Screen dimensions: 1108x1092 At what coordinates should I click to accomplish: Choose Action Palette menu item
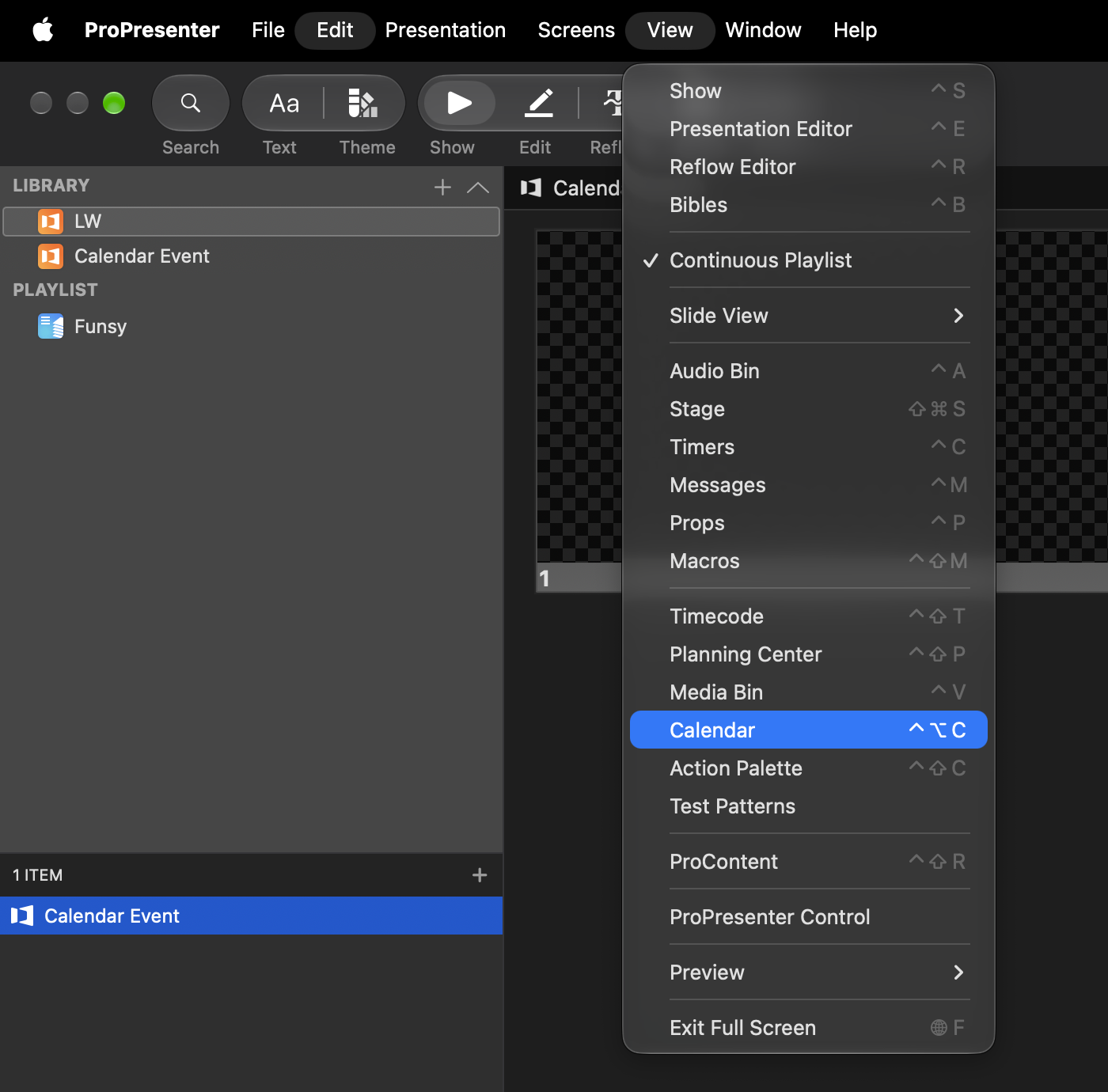click(809, 768)
